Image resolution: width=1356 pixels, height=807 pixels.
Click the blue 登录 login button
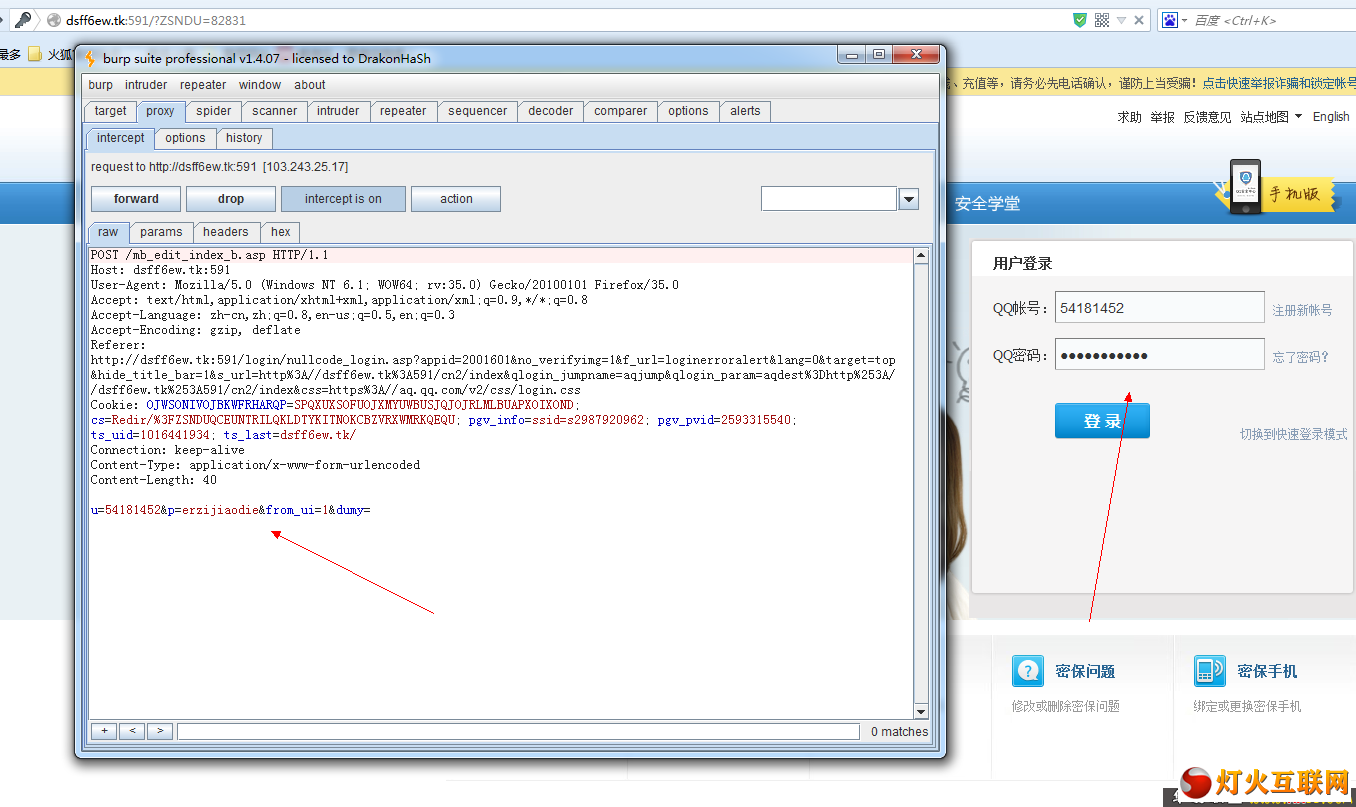pos(1102,421)
